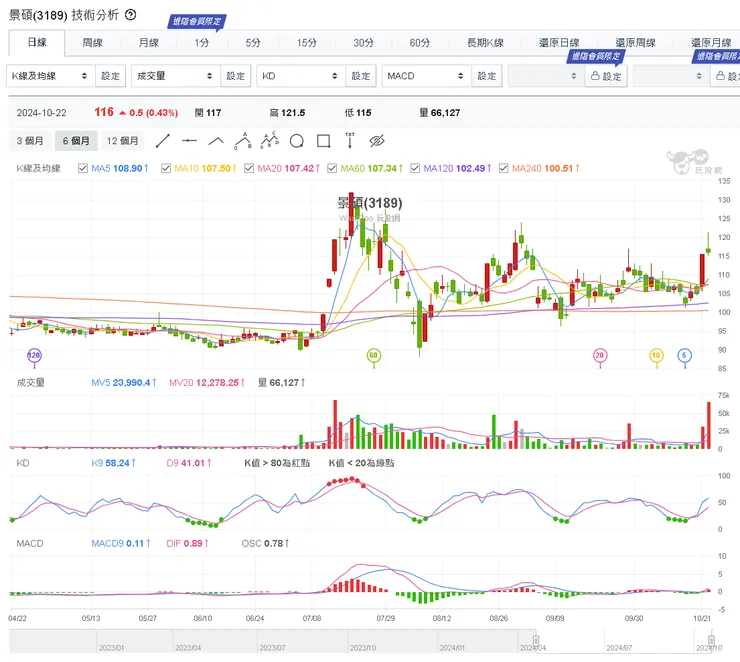
Task: Click the green 60 MA marker
Action: click(x=373, y=355)
